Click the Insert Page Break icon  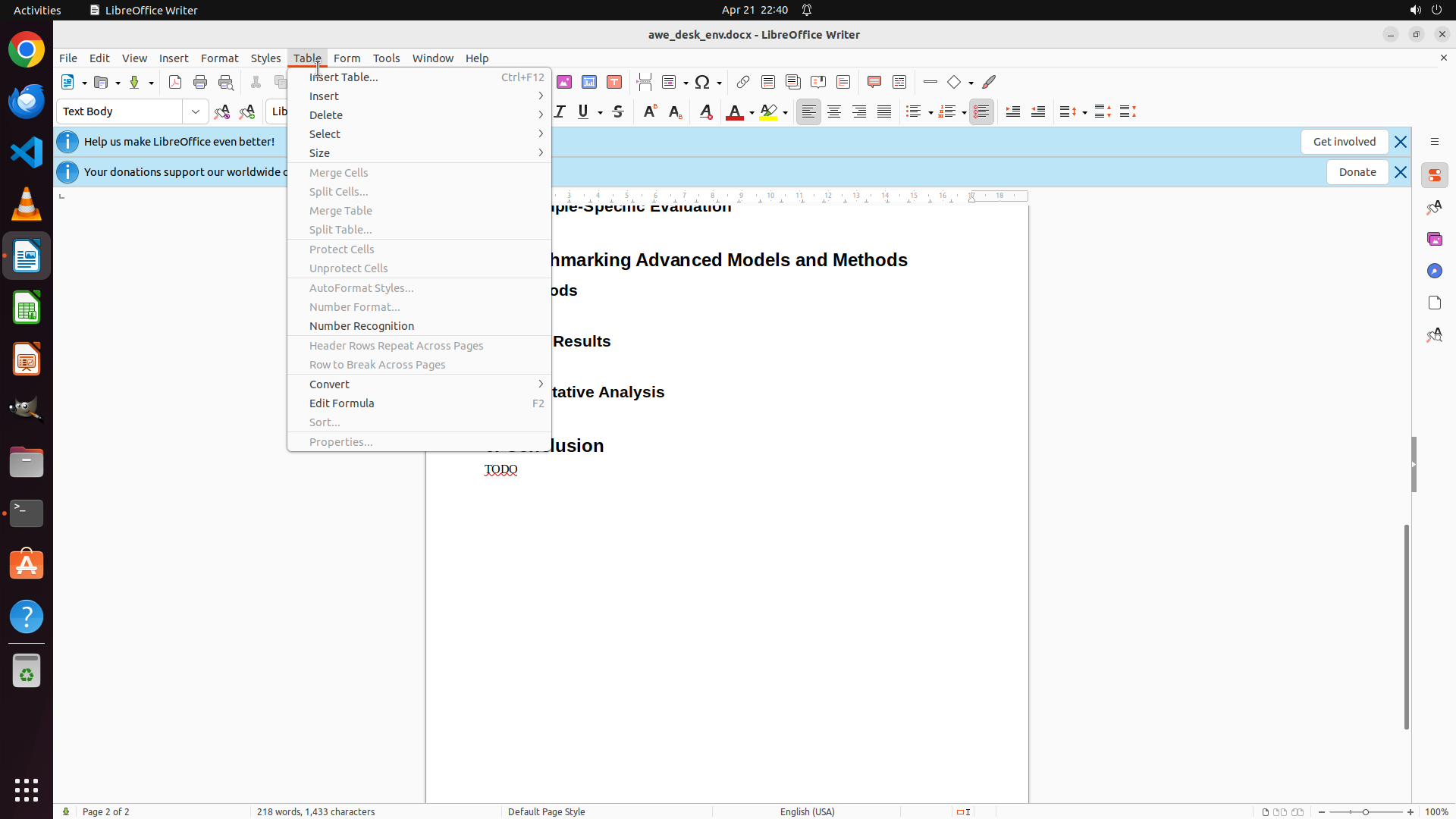click(x=645, y=82)
